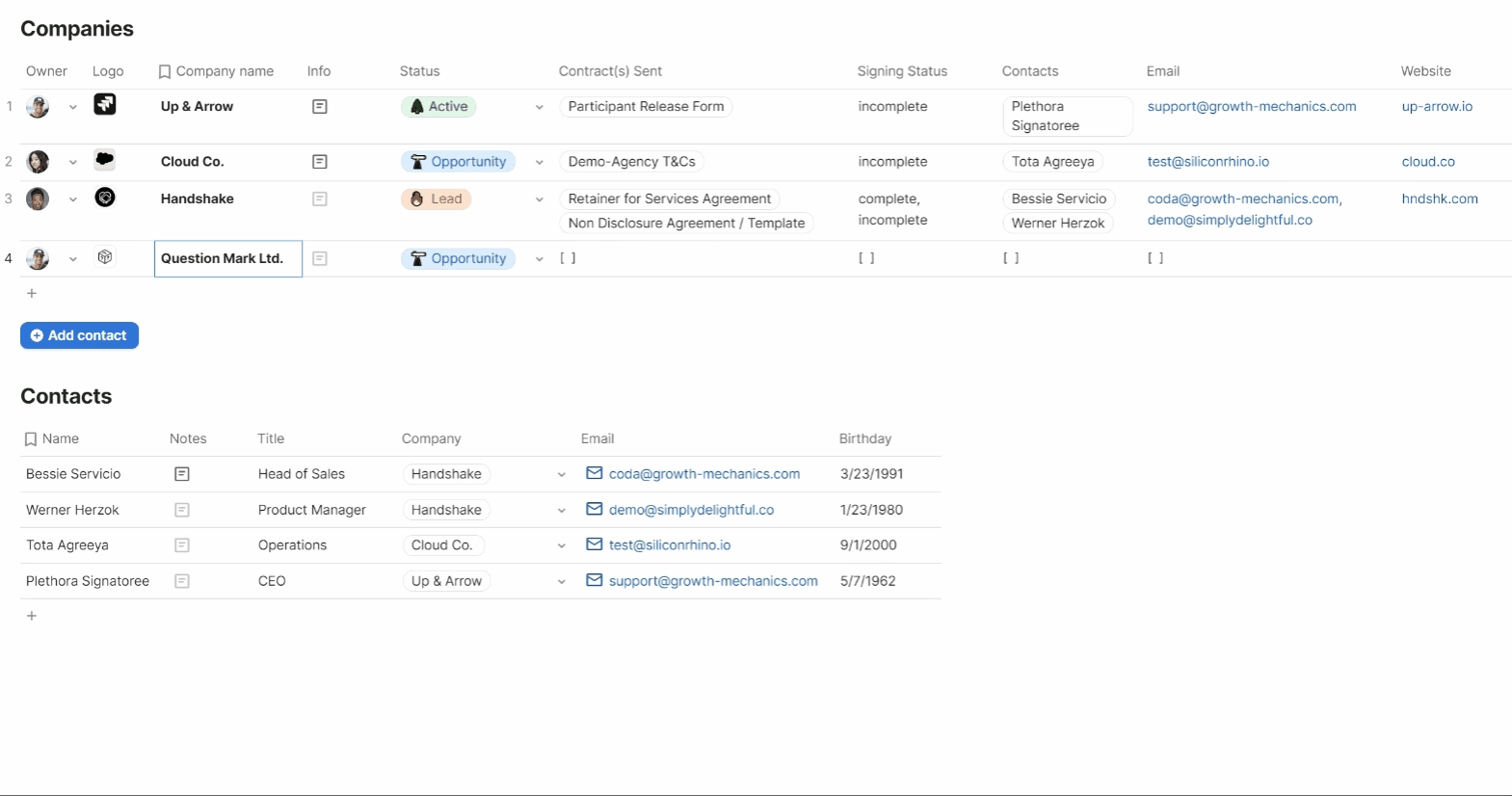The image size is (1512, 796).
Task: Click support@growth-mechanics.com in the Companies table
Action: [1252, 107]
